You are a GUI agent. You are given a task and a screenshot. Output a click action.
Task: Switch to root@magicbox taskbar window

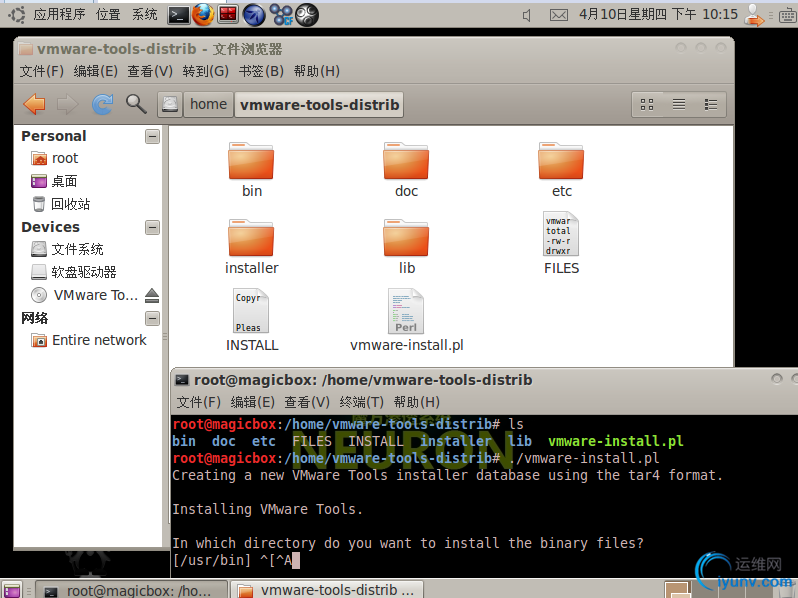click(132, 590)
